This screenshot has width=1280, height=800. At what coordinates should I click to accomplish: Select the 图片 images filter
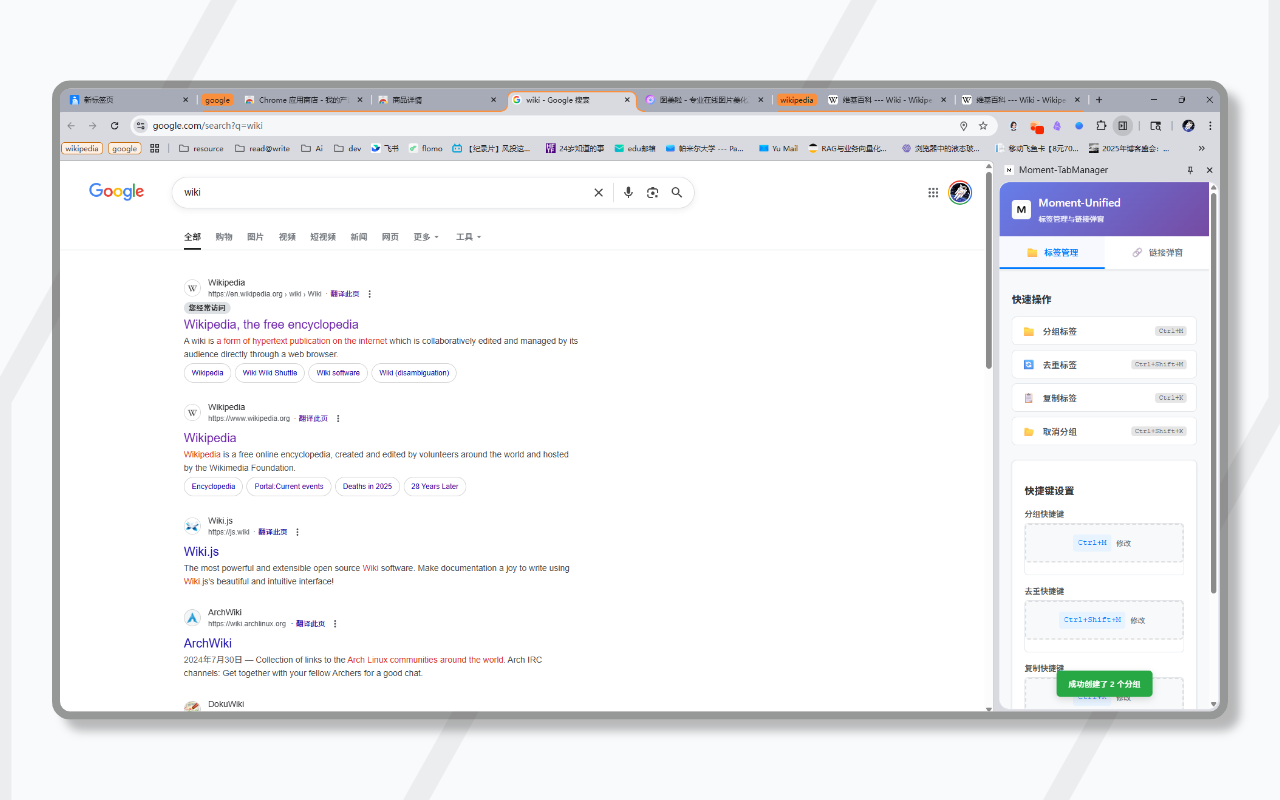point(255,237)
